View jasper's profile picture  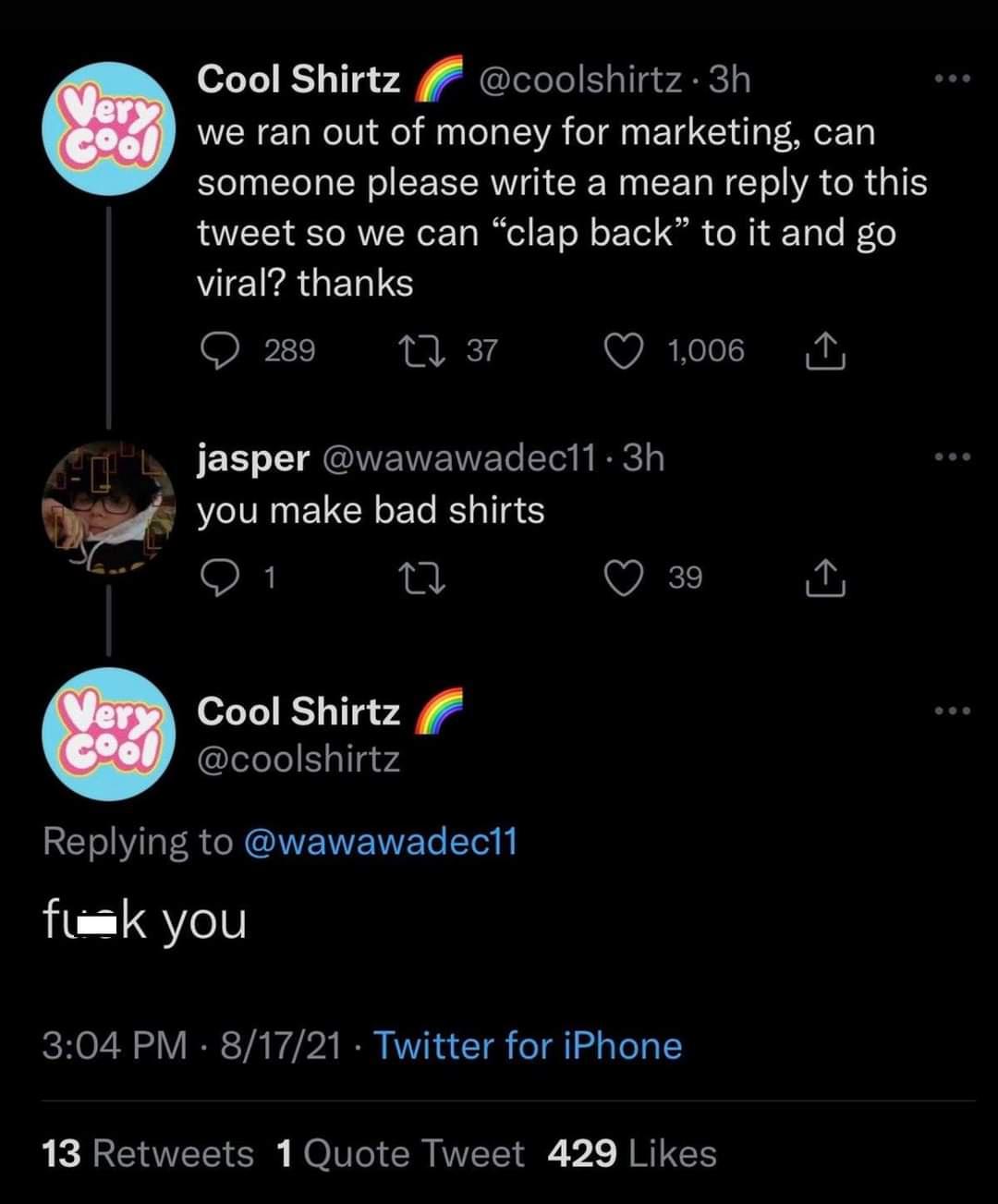tap(109, 509)
